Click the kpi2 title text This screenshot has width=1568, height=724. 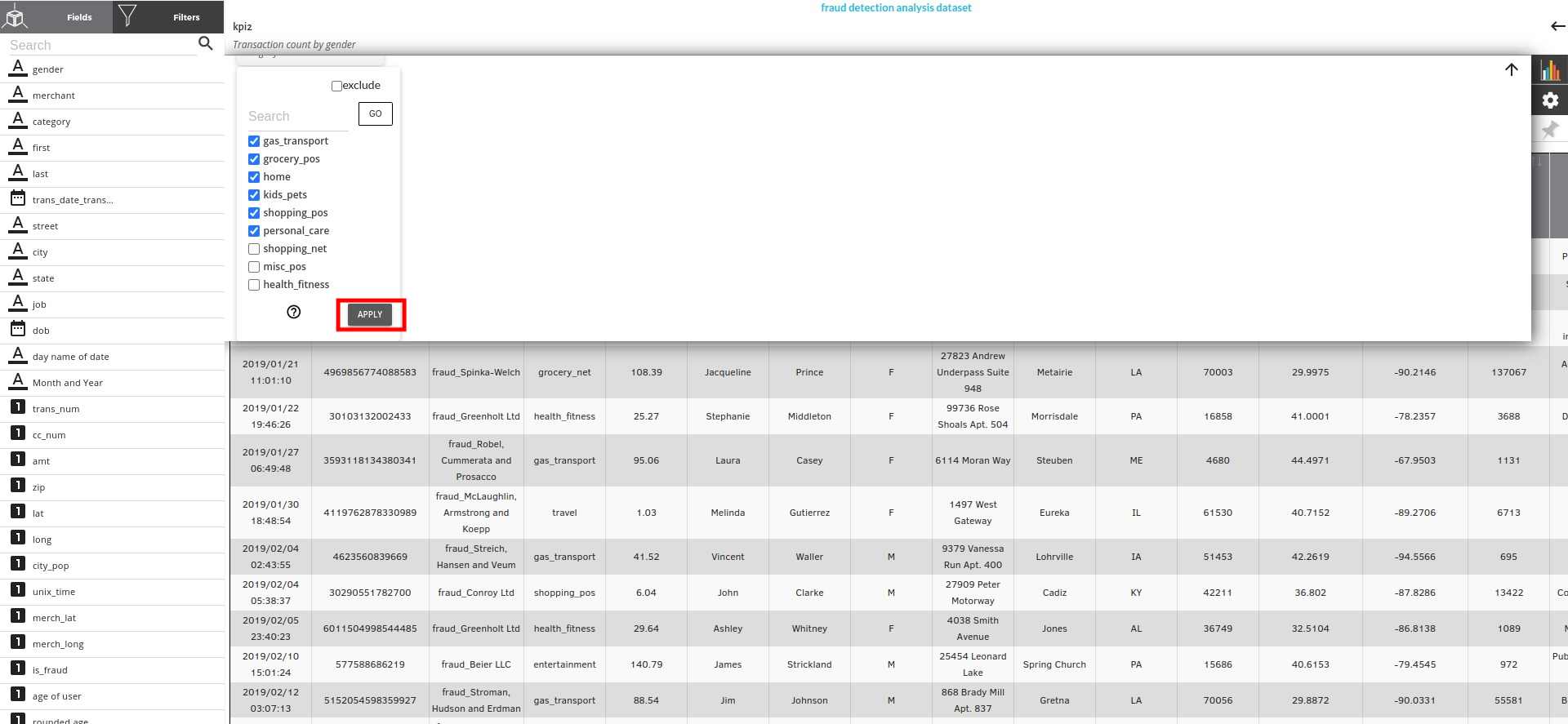[x=243, y=27]
